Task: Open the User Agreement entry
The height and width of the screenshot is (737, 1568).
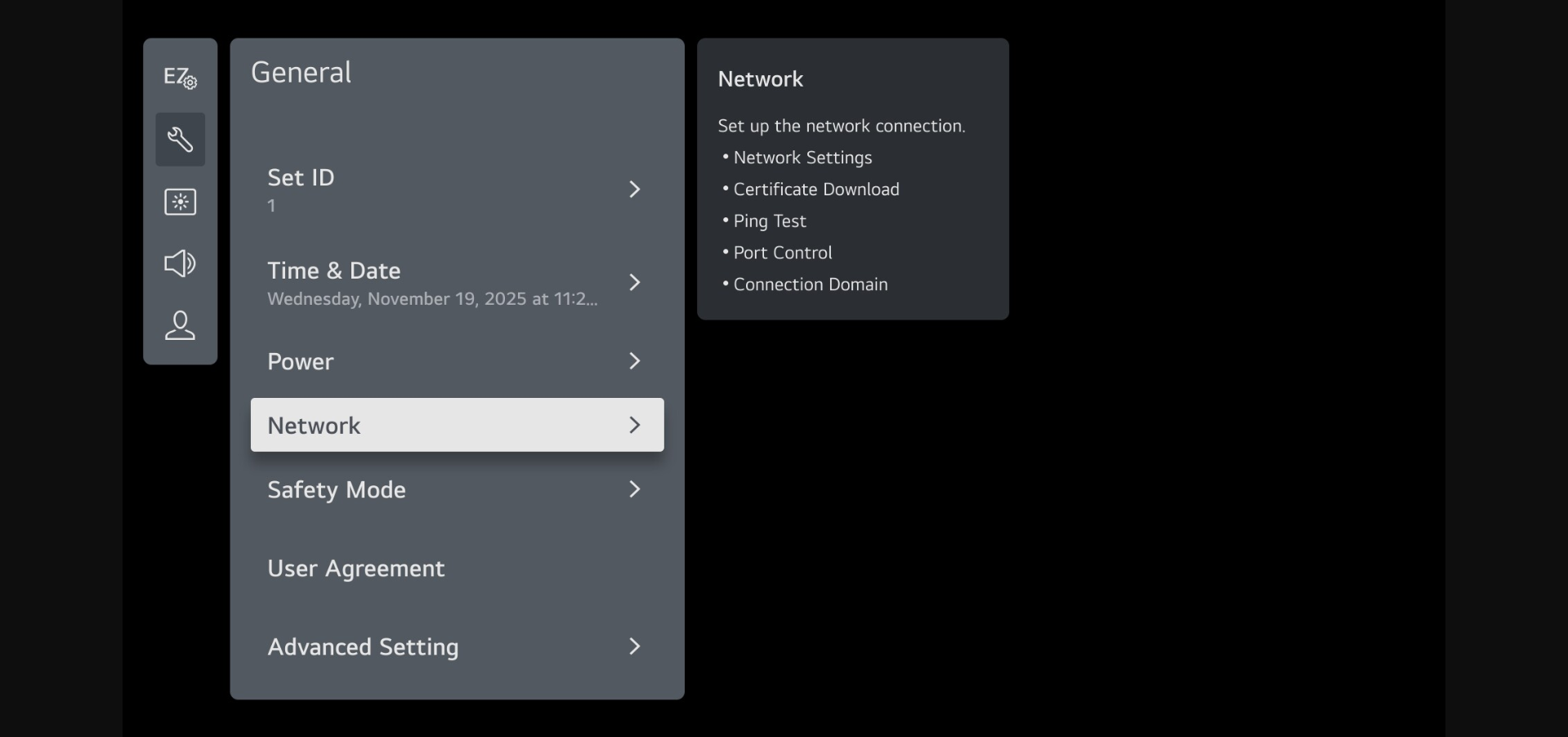Action: 356,569
